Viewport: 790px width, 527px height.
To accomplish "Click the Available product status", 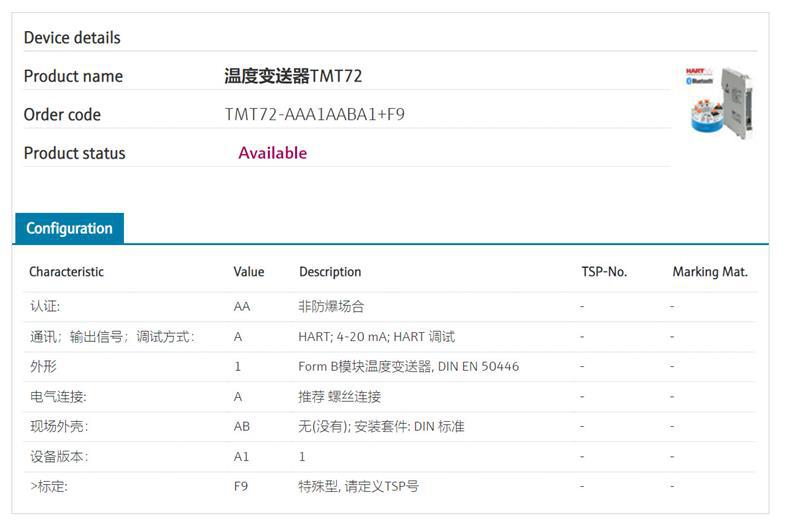I will coord(272,153).
